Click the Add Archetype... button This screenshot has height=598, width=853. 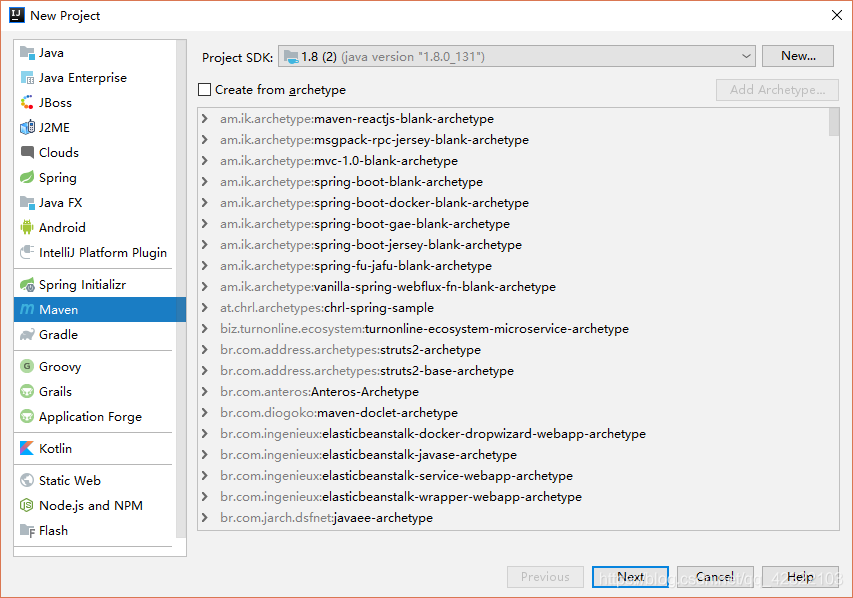pyautogui.click(x=777, y=90)
